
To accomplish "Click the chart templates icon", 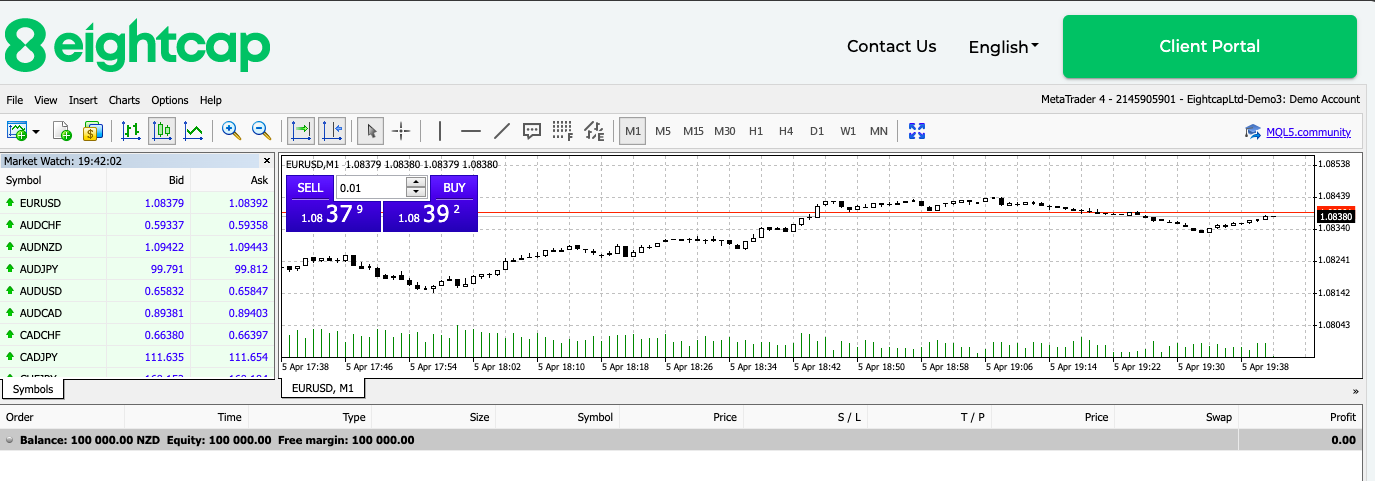I will pyautogui.click(x=62, y=130).
